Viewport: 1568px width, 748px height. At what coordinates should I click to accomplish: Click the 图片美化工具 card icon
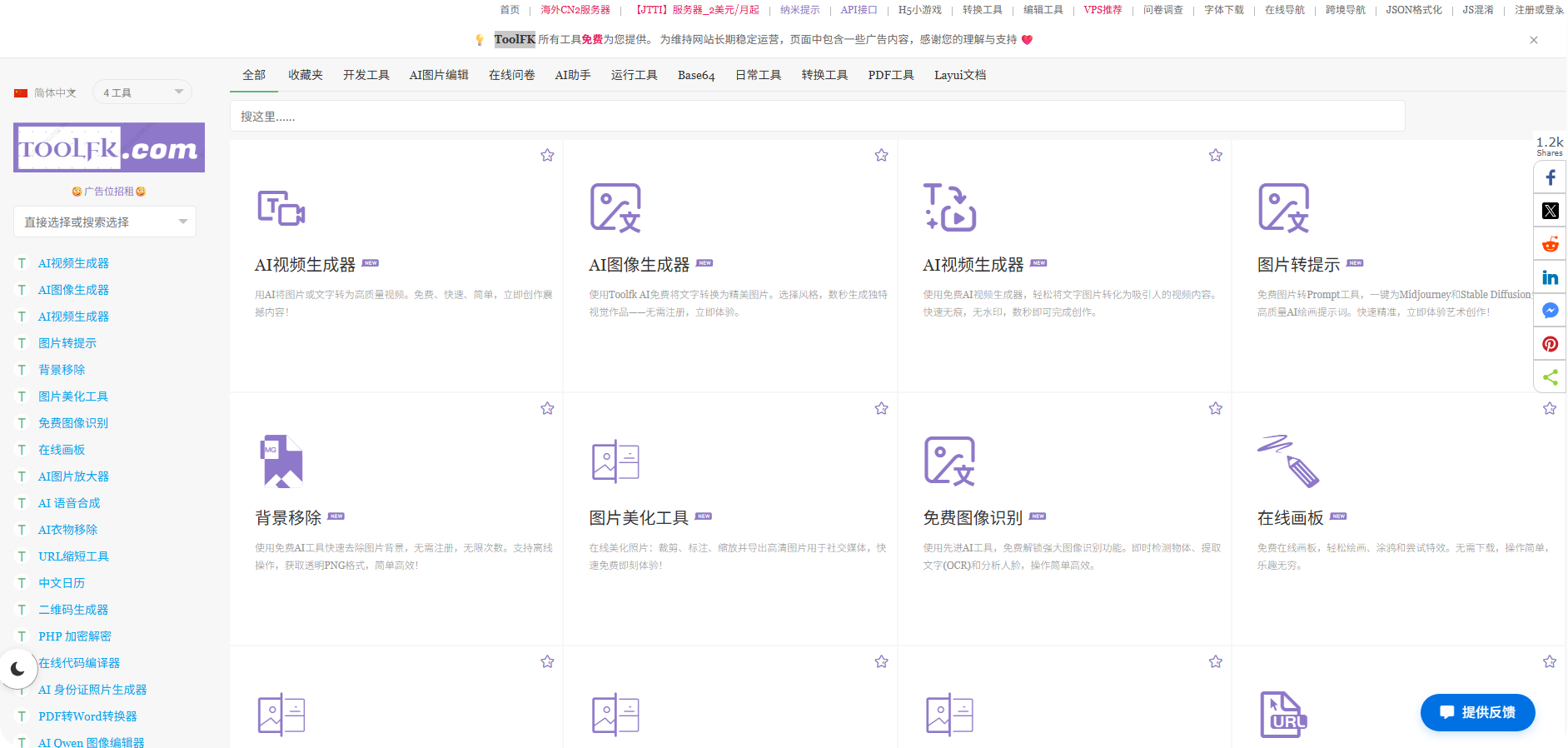coord(615,461)
